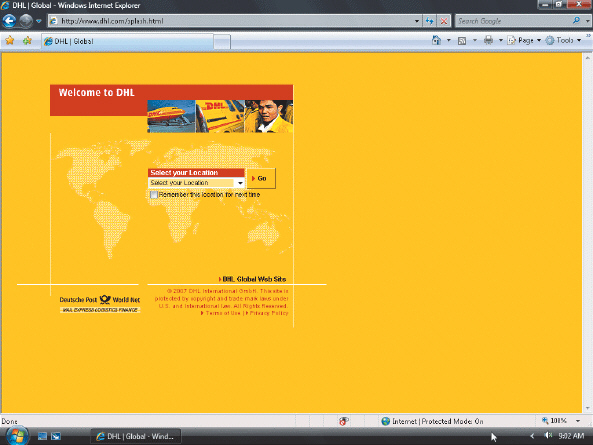Check Remember this location for next time
This screenshot has width=593, height=445.
point(154,195)
